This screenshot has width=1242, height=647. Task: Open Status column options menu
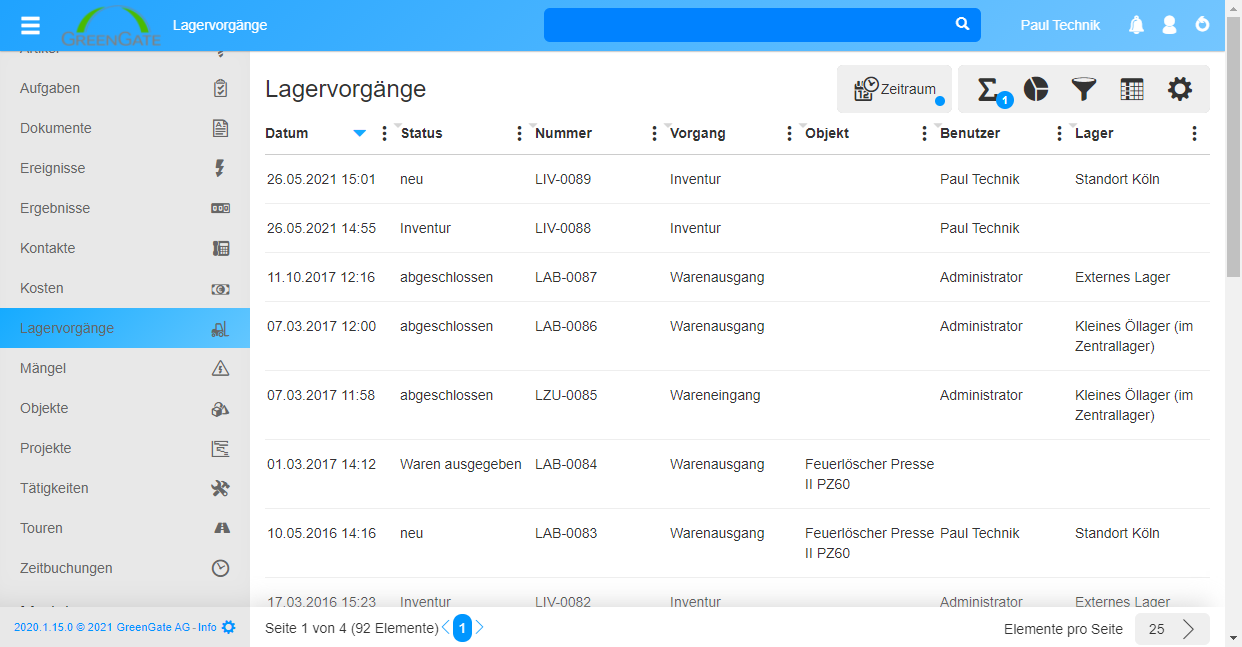point(519,134)
